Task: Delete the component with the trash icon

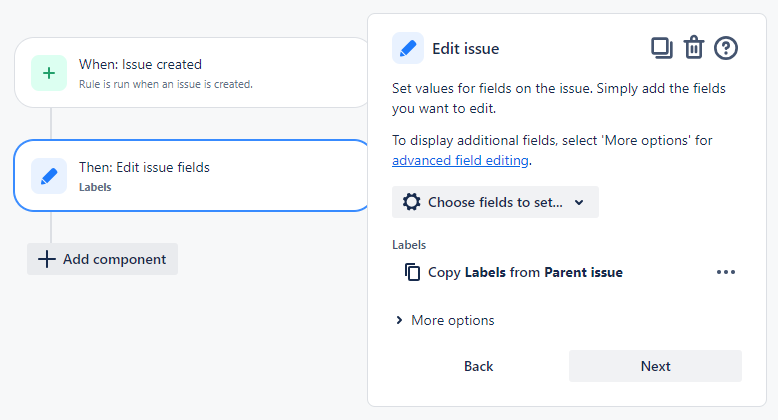Action: point(693,47)
